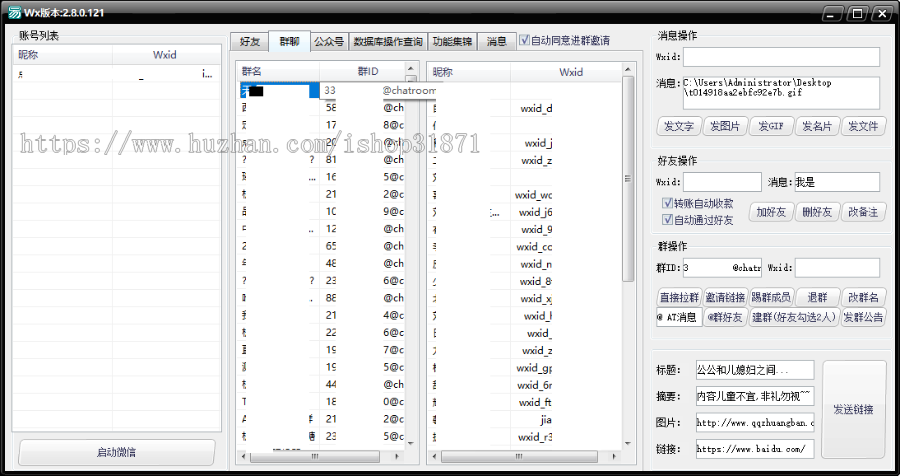The width and height of the screenshot is (900, 476).
Task: Click the 踢群成员 button
Action: [771, 297]
